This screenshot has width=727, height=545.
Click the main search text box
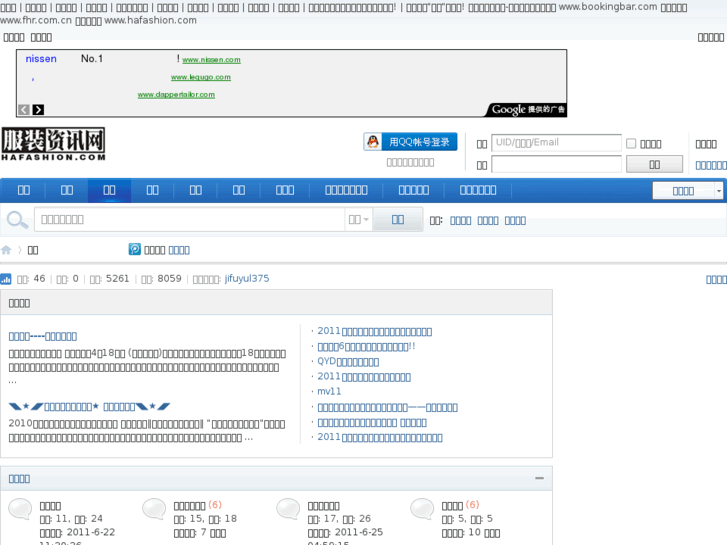[189, 219]
